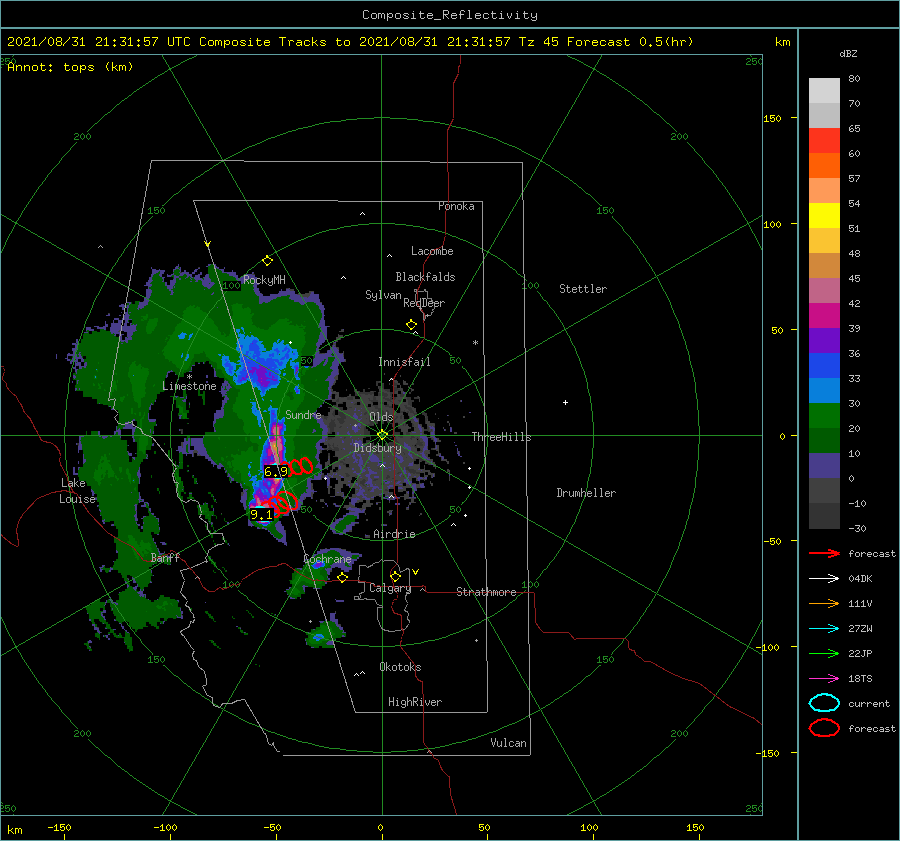900x841 pixels.
Task: Click the dBZ scale heading
Action: tap(848, 54)
